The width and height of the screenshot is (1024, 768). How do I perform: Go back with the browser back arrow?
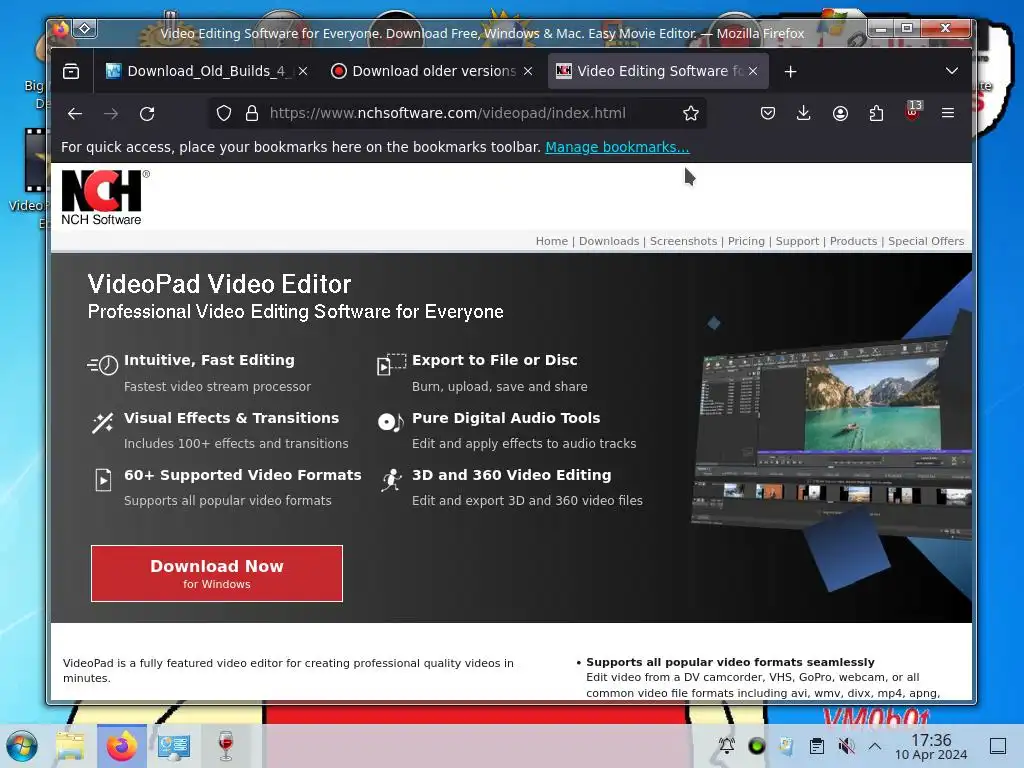pyautogui.click(x=74, y=114)
